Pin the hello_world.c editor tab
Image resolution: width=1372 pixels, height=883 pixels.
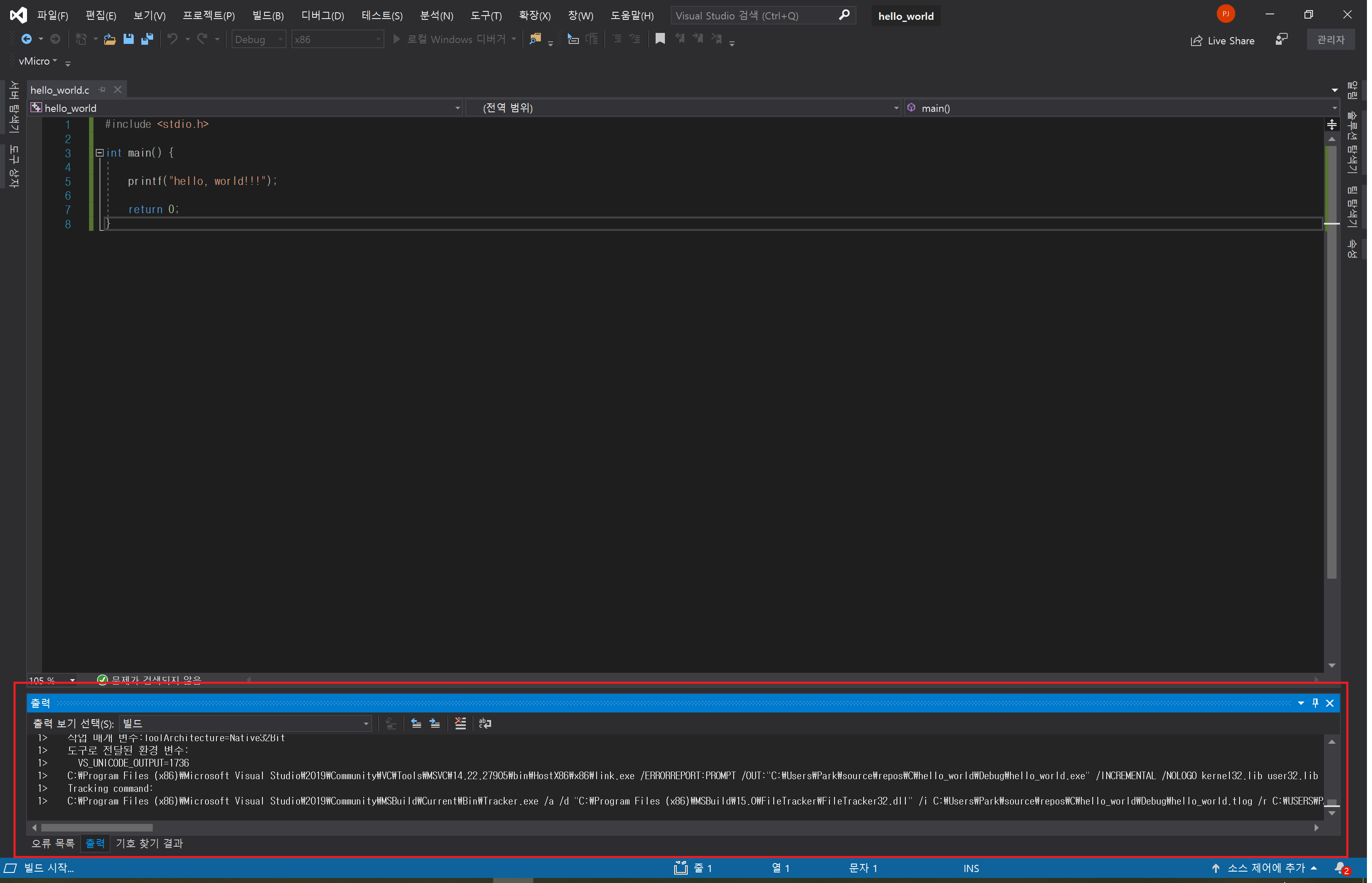pos(103,89)
